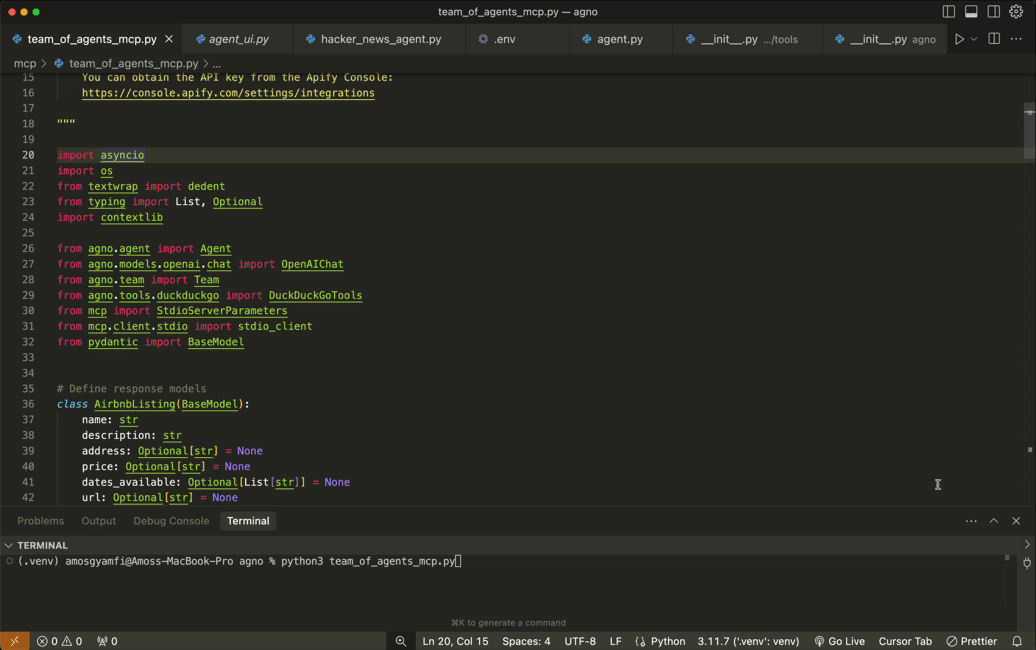Screen dimensions: 1036x650
Task: Open remote window icon at bottom-left corner
Action: point(14,641)
